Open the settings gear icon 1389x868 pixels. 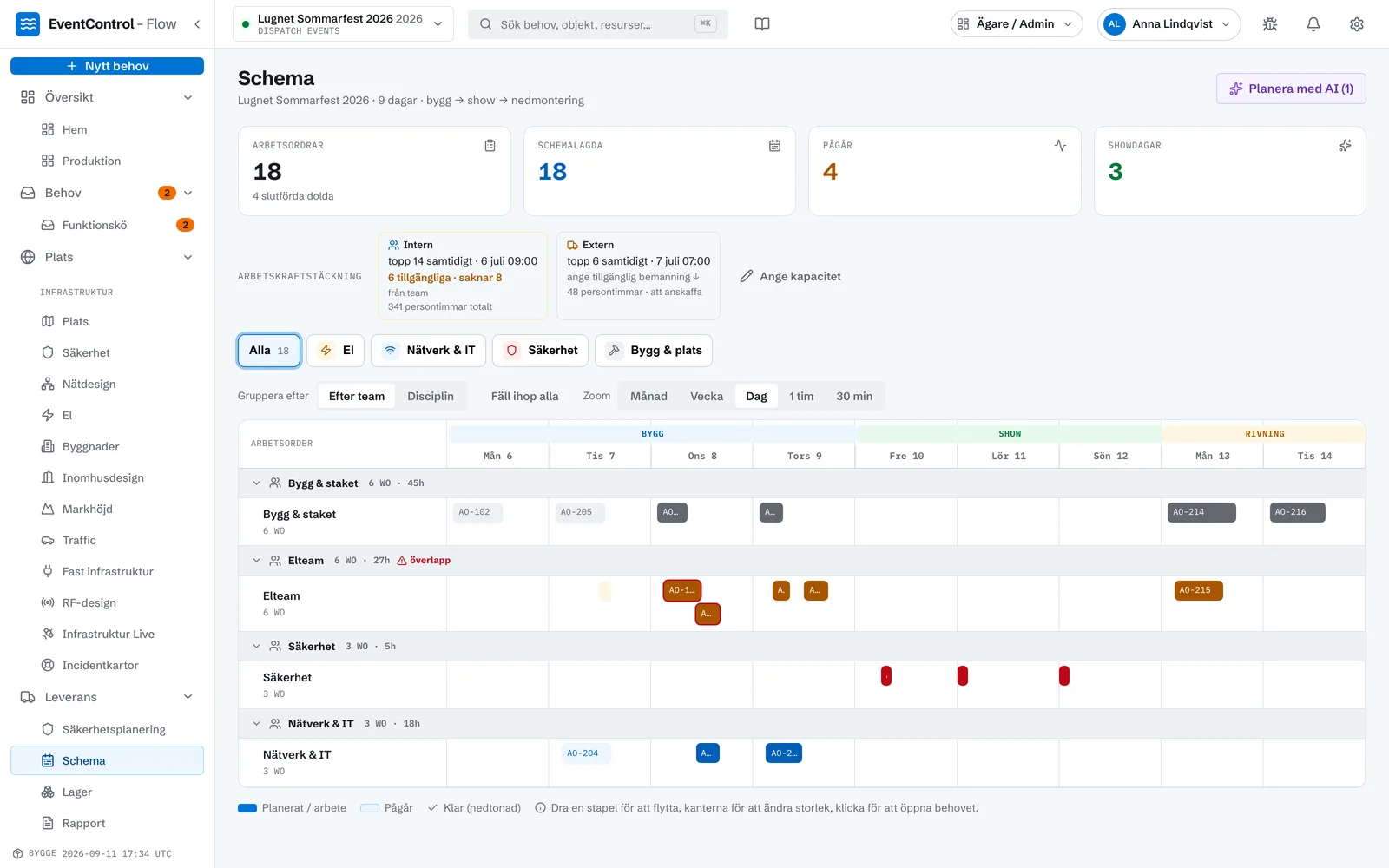point(1357,24)
